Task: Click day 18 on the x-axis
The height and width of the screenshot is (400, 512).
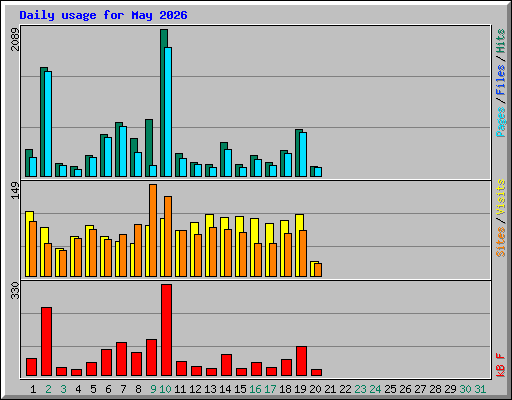Action: (x=285, y=389)
